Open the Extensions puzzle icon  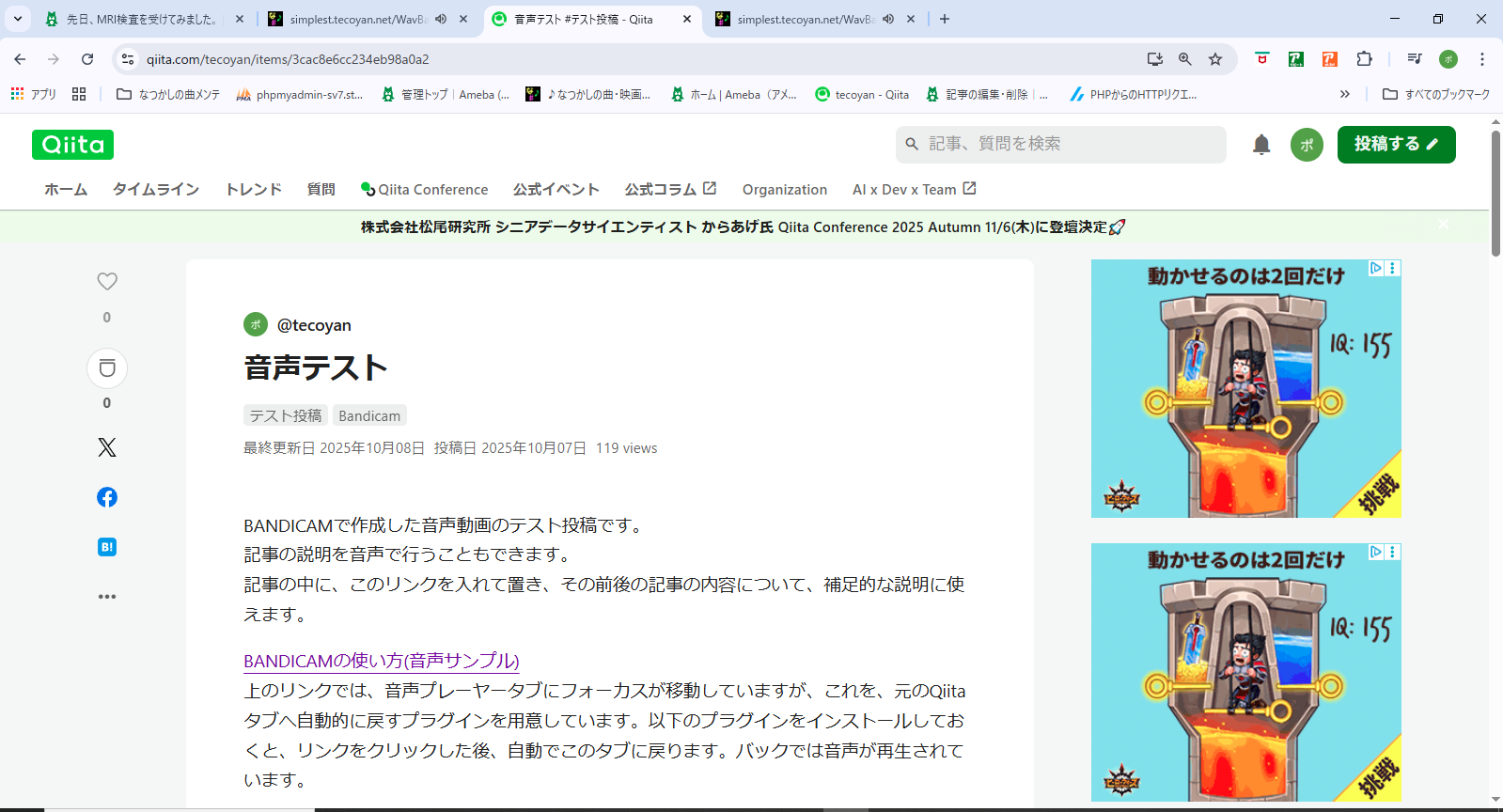coord(1364,59)
